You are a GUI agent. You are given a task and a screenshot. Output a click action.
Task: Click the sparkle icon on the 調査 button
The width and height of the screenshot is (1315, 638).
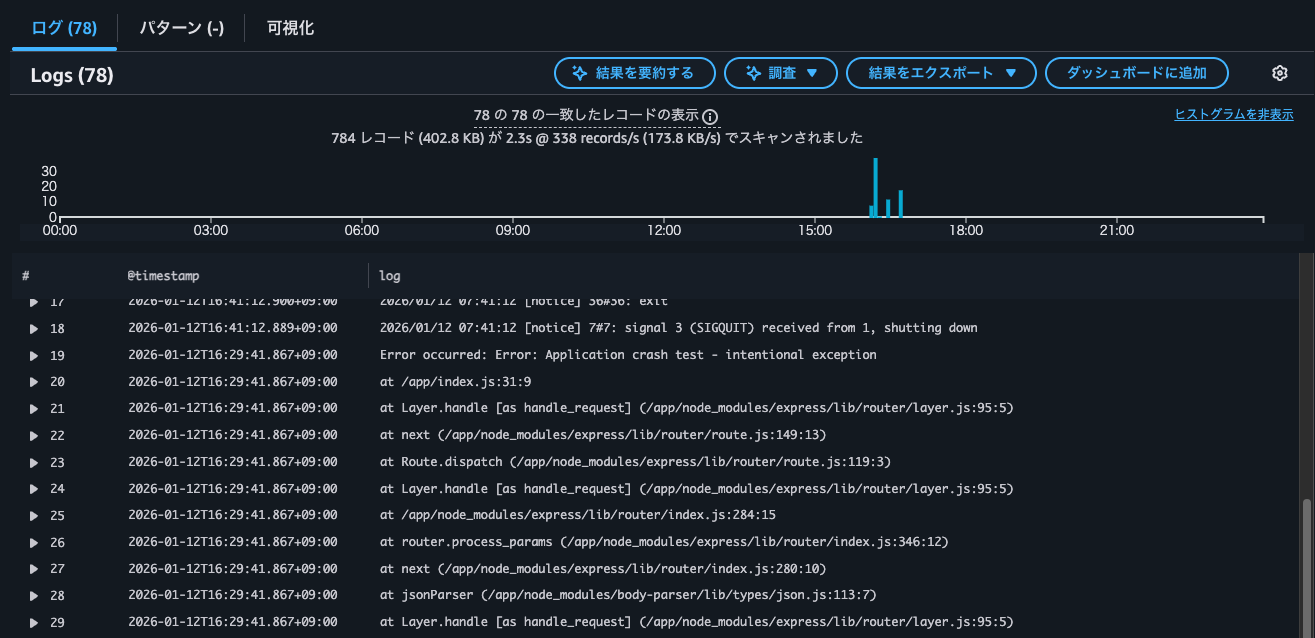point(754,72)
